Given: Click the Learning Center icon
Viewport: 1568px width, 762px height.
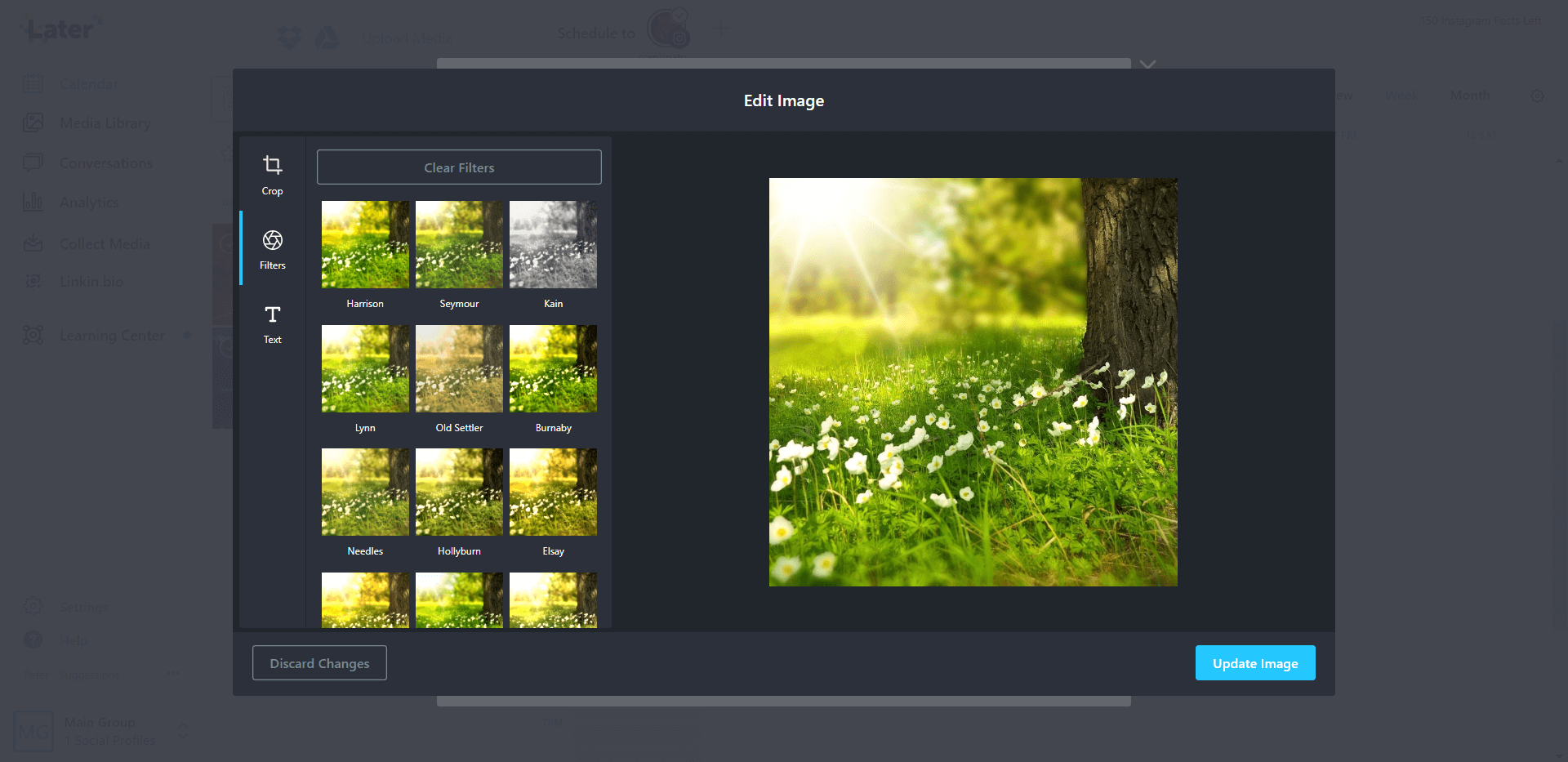Looking at the screenshot, I should [33, 335].
